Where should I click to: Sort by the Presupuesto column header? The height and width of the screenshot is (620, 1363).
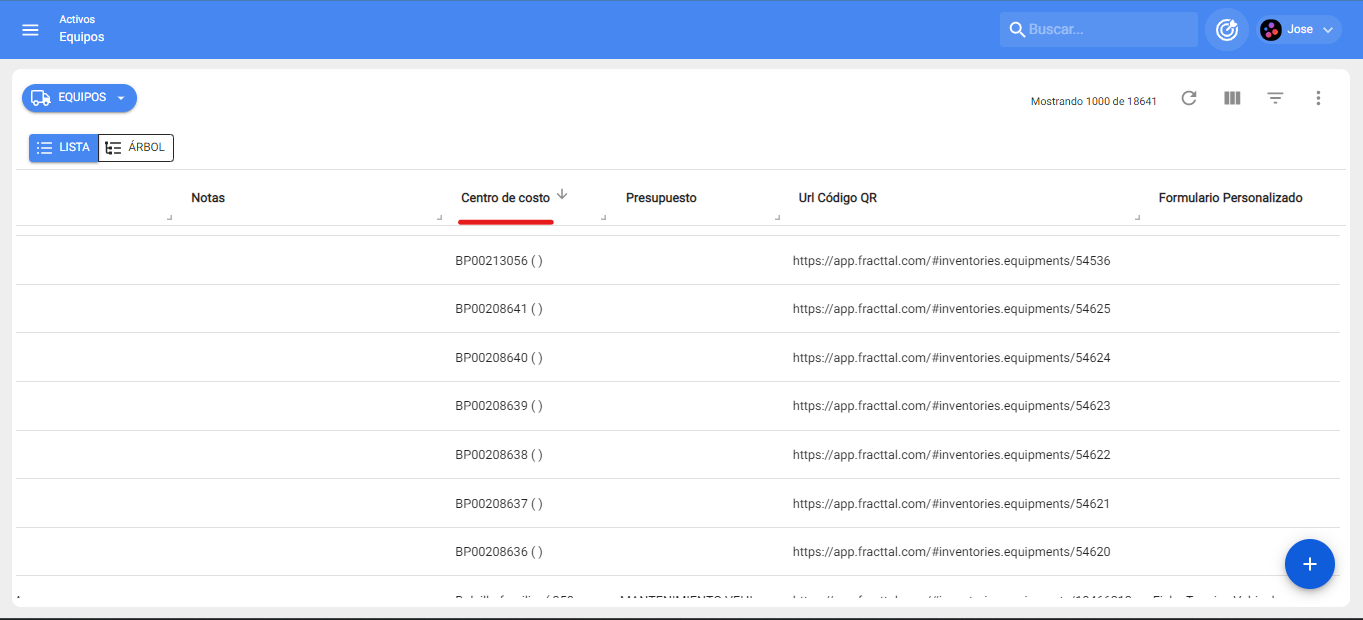pyautogui.click(x=661, y=198)
